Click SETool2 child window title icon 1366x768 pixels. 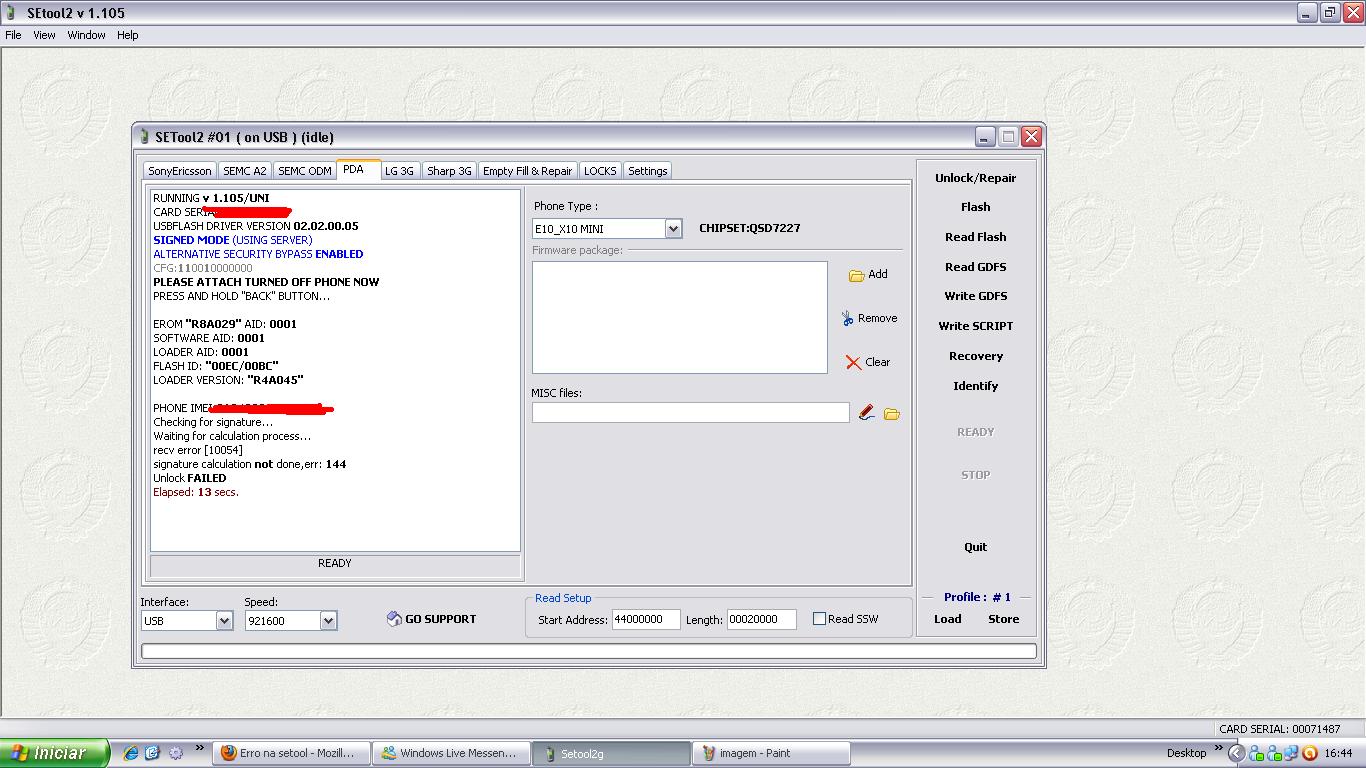coord(145,137)
